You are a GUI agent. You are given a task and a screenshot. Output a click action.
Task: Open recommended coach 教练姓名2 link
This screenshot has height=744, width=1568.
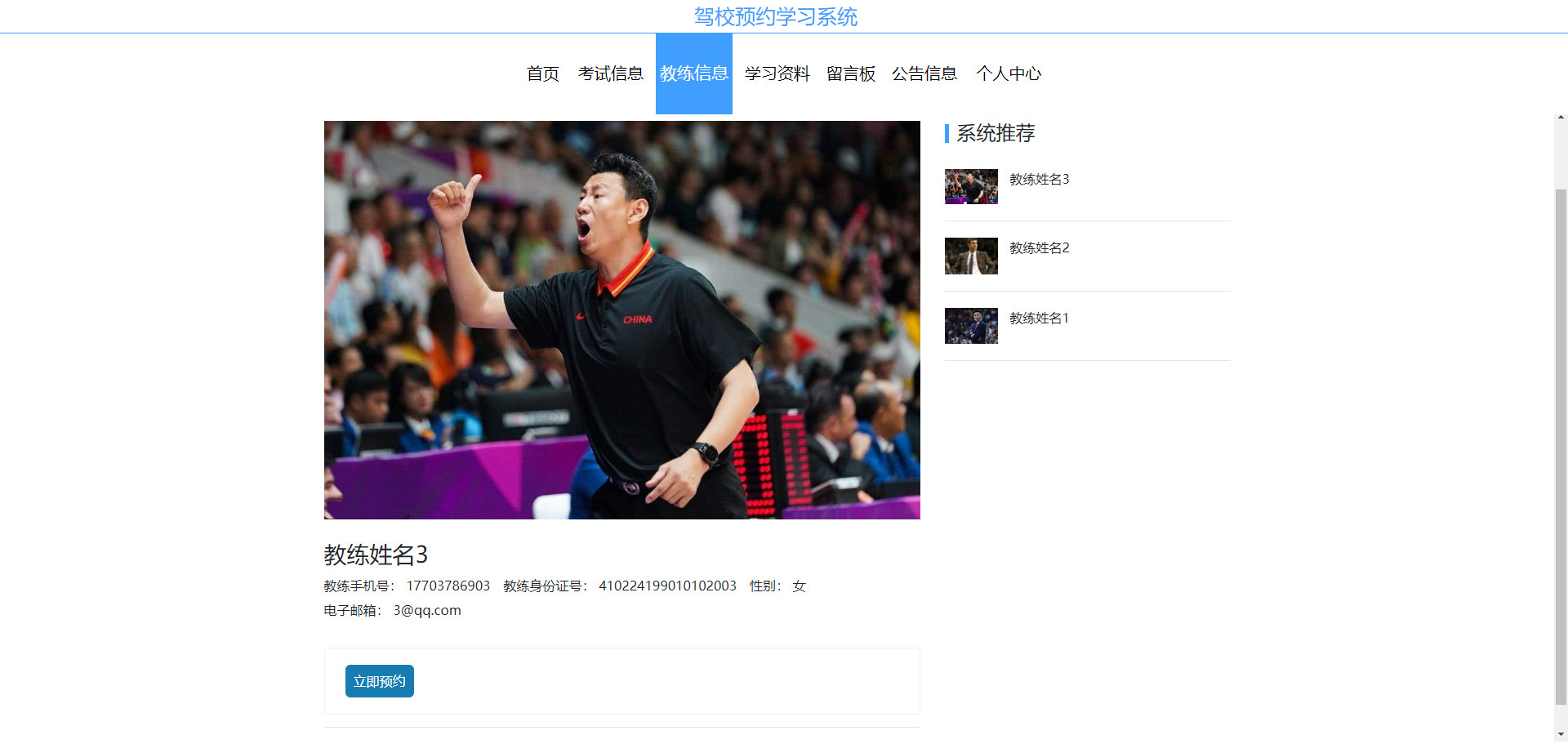[1039, 247]
